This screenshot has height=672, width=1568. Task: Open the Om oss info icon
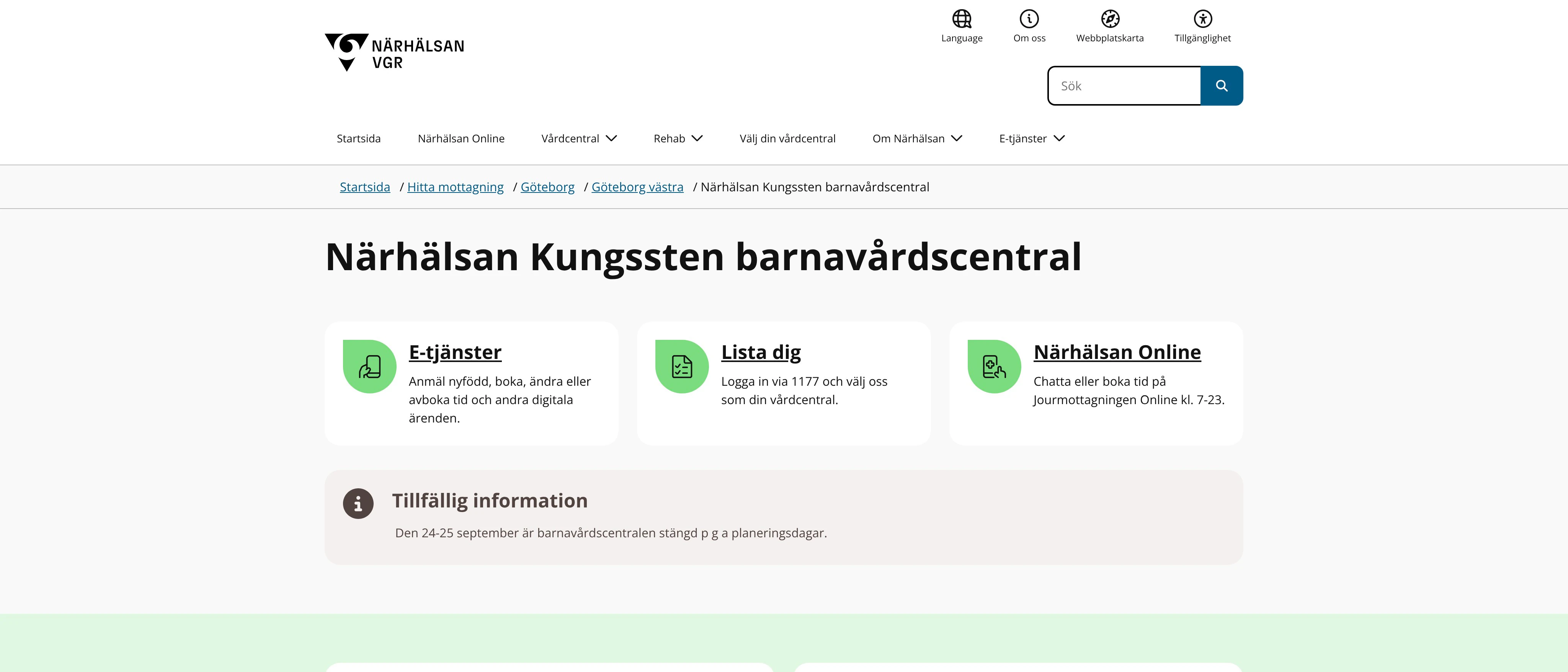coord(1029,19)
